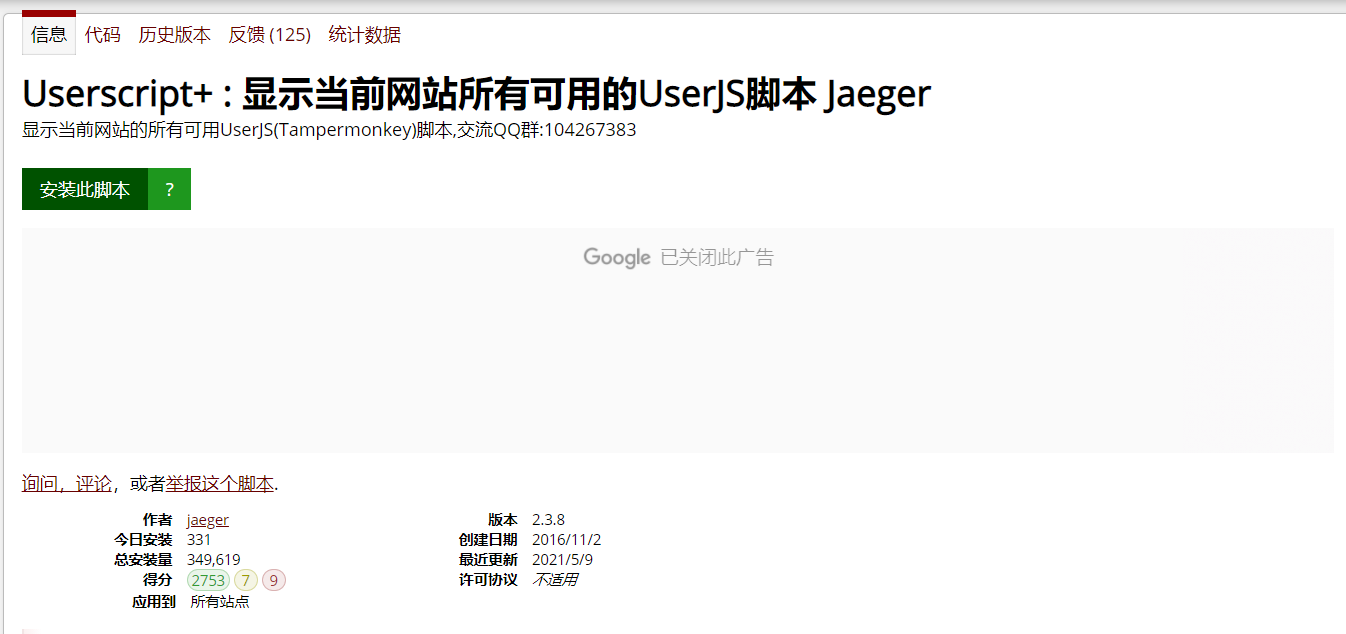This screenshot has width=1346, height=634.
Task: Click the 最近更新 label
Action: point(488,560)
